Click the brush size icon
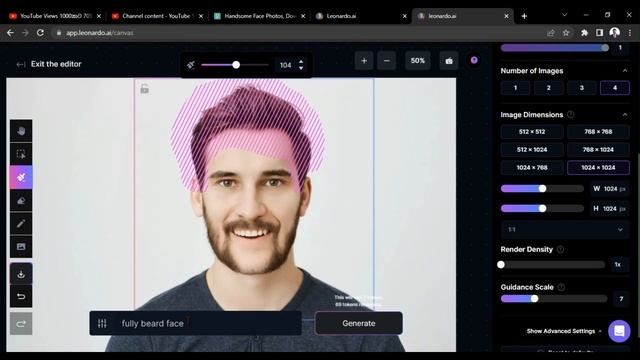Screen dimensions: 640x360 [x=191, y=65]
